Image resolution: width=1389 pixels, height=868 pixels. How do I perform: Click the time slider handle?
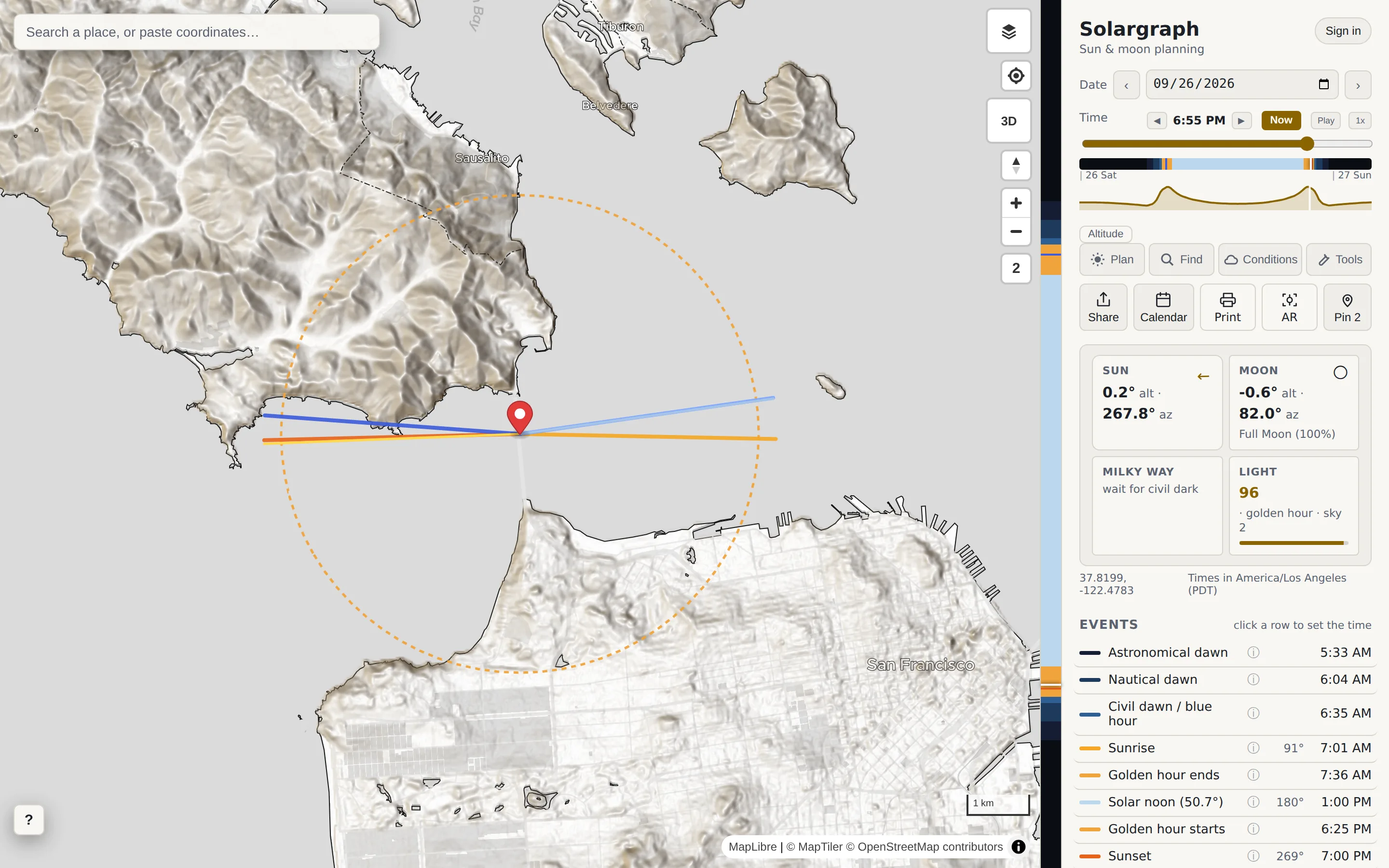click(x=1307, y=144)
